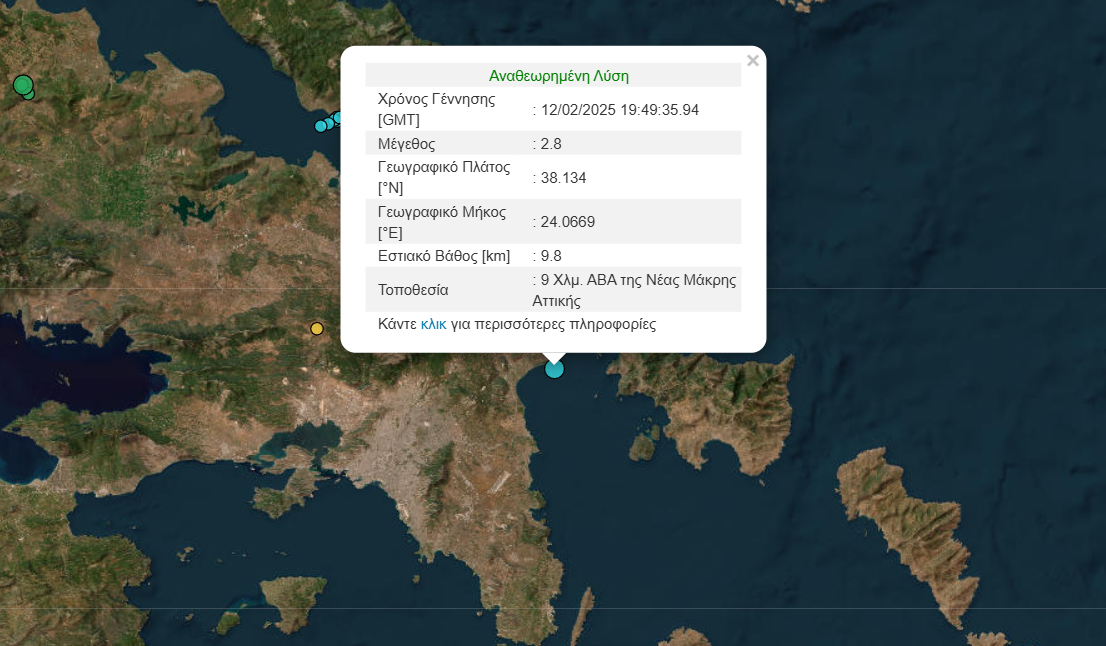Screen dimensions: 1106x646
Task: Click the leftmost cyan earthquake marker
Action: (321, 126)
